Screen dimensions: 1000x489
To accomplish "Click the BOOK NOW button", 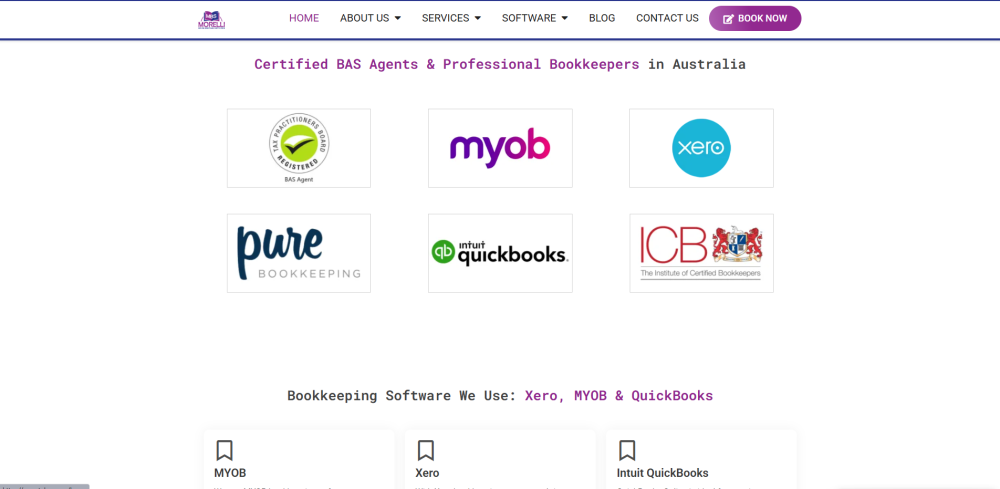I will click(x=755, y=18).
